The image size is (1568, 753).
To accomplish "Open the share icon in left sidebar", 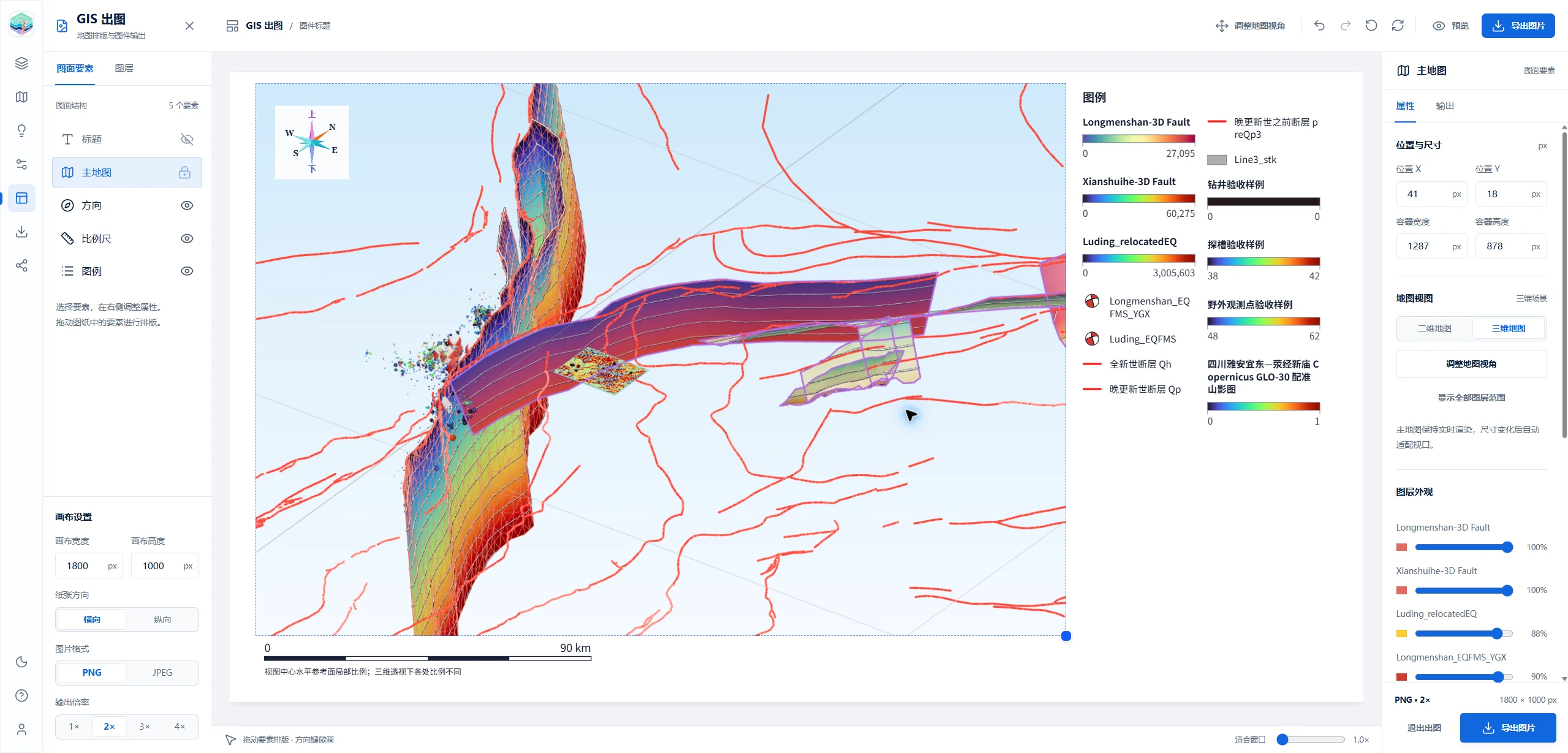I will tap(21, 265).
